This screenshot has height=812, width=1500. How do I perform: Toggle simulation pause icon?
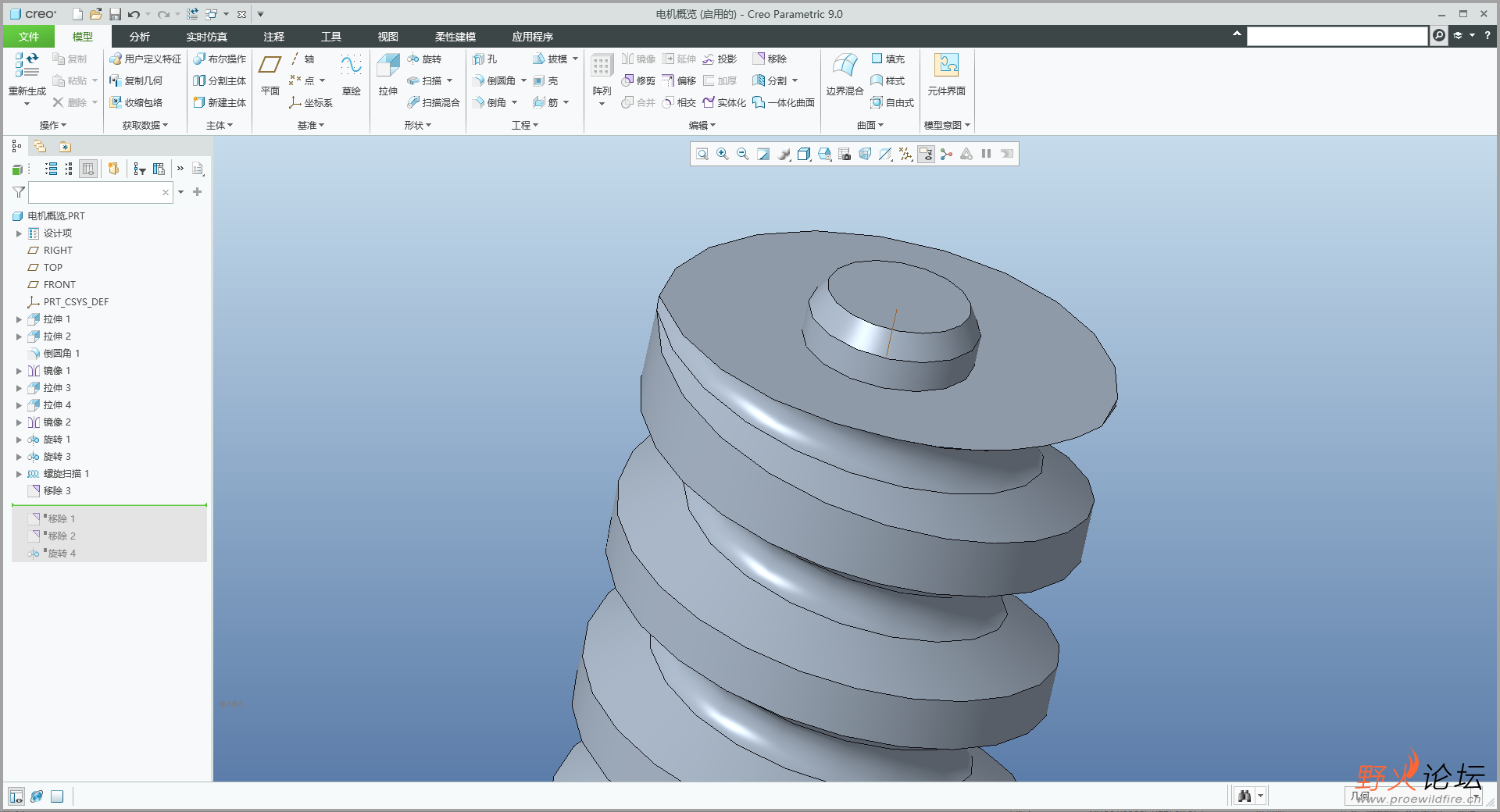(987, 154)
